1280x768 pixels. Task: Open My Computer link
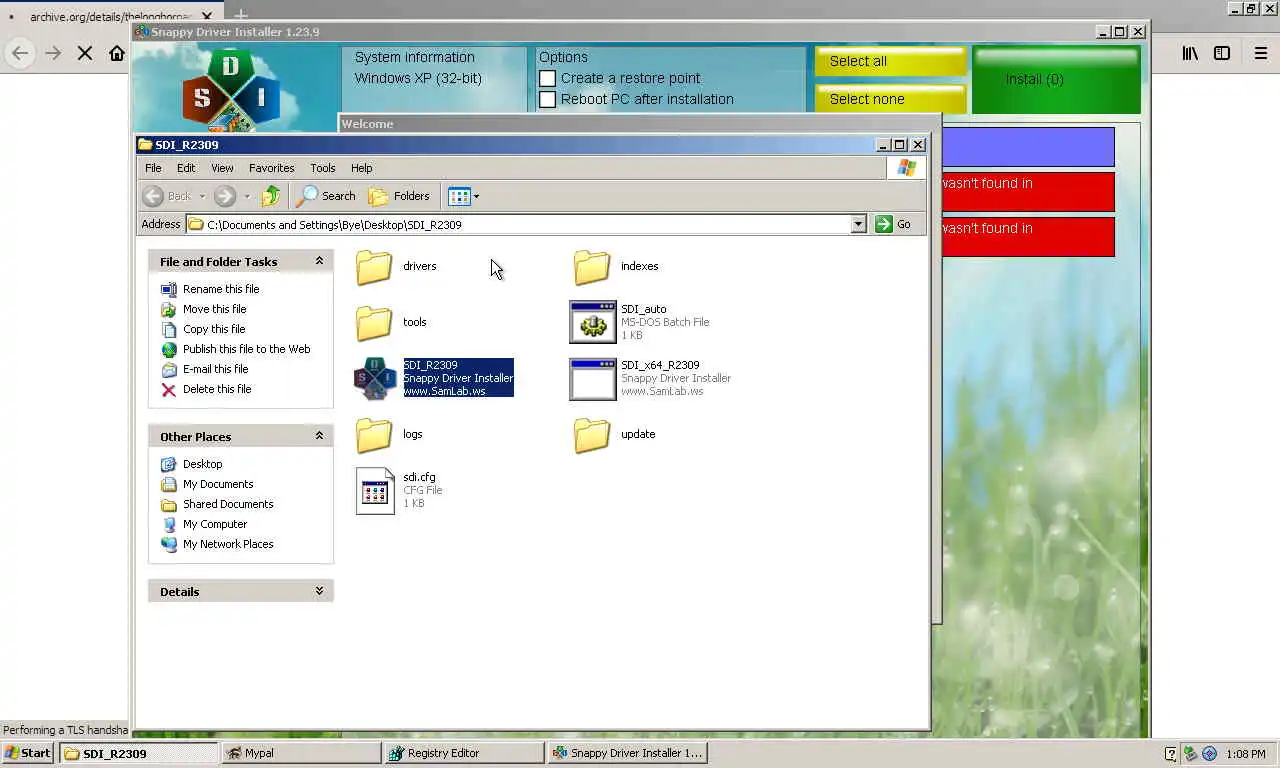coord(215,524)
